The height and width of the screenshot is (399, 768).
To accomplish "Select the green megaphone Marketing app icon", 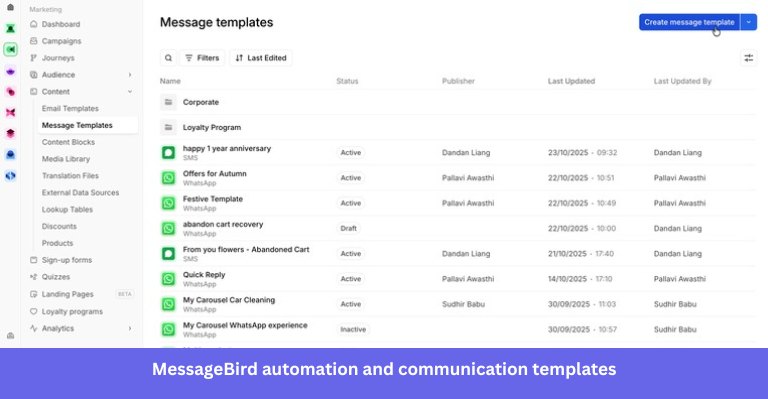I will pyautogui.click(x=10, y=49).
